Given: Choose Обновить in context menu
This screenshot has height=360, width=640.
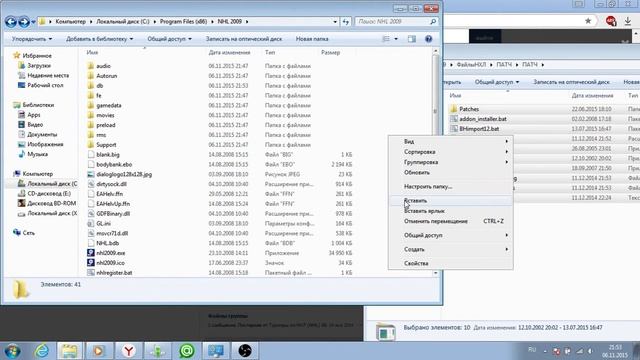Looking at the screenshot, I should tap(417, 173).
